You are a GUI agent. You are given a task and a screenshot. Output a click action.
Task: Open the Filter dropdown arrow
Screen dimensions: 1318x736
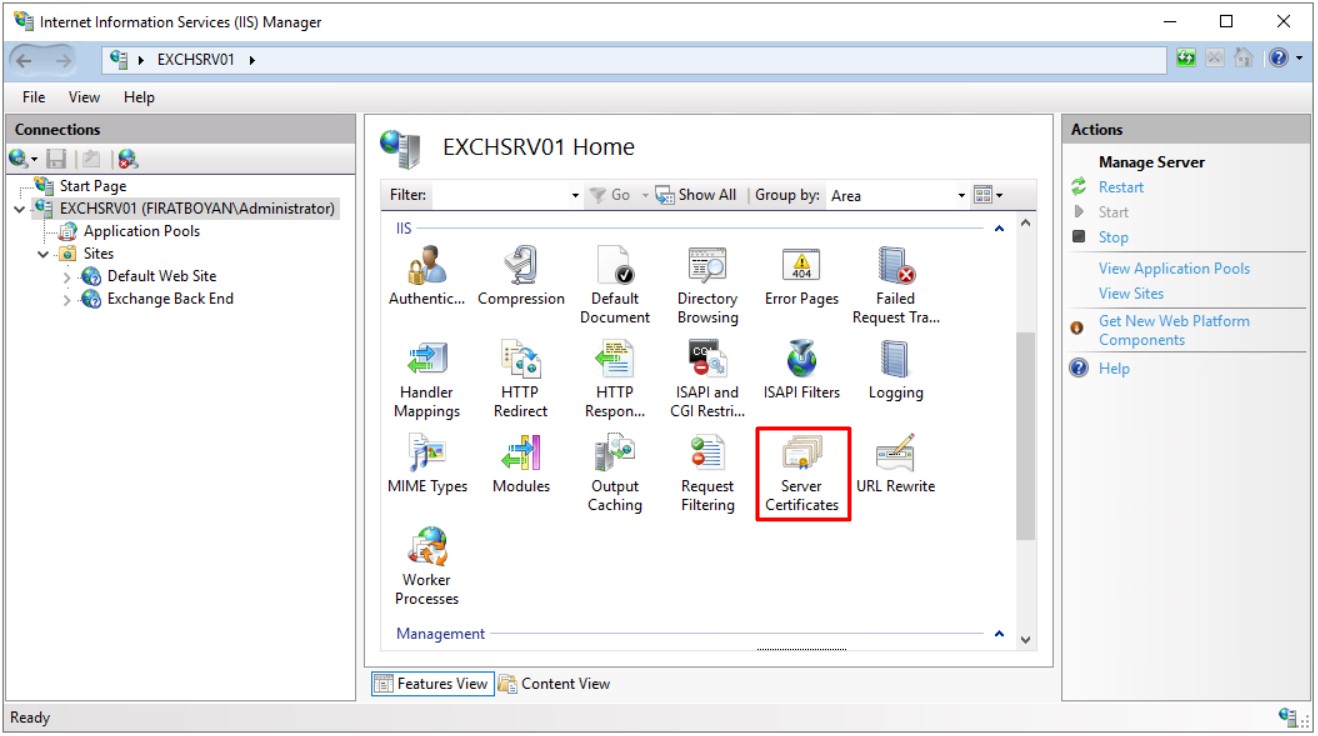point(575,196)
